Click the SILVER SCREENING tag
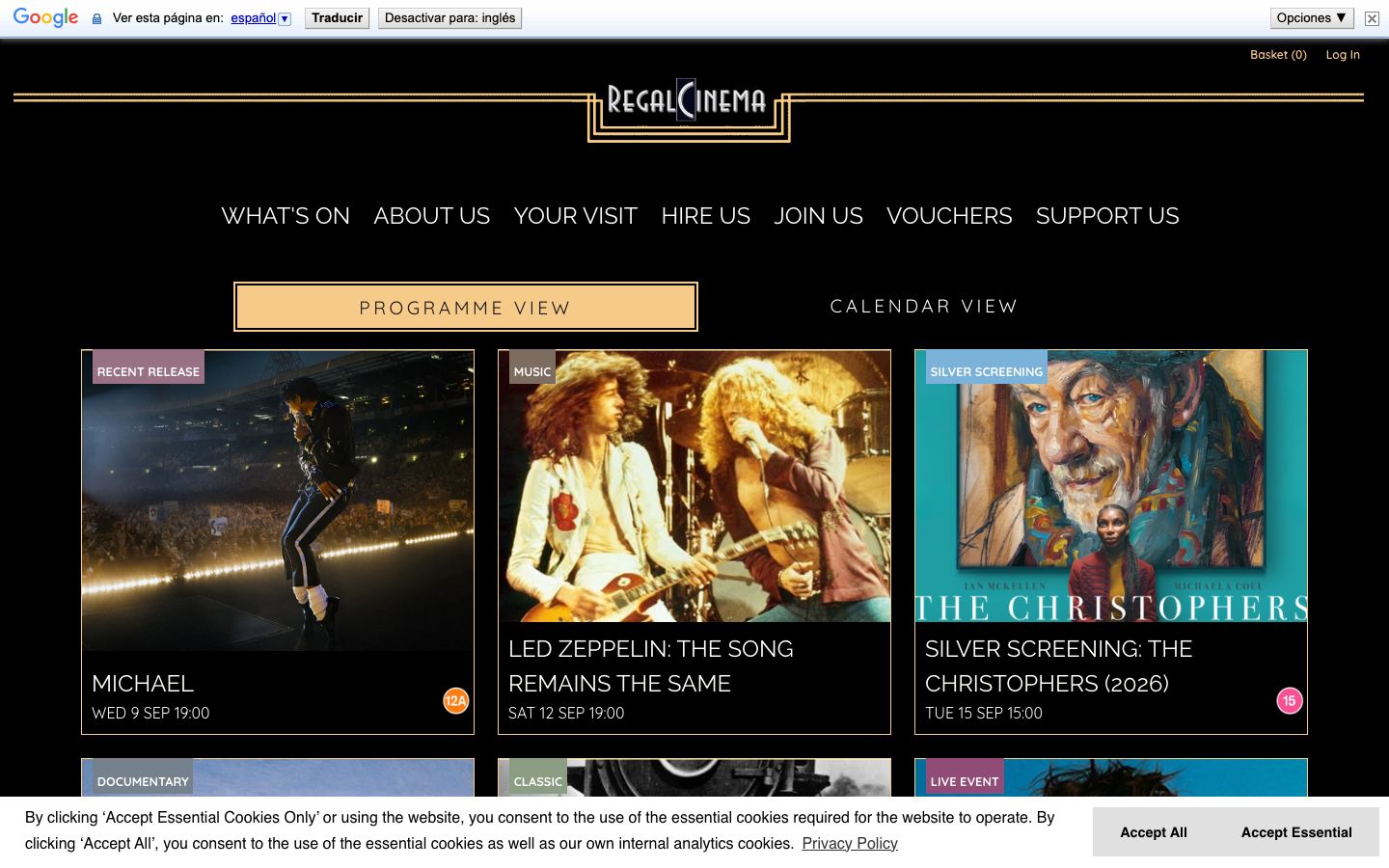Viewport: 1389px width, 868px height. tap(987, 368)
